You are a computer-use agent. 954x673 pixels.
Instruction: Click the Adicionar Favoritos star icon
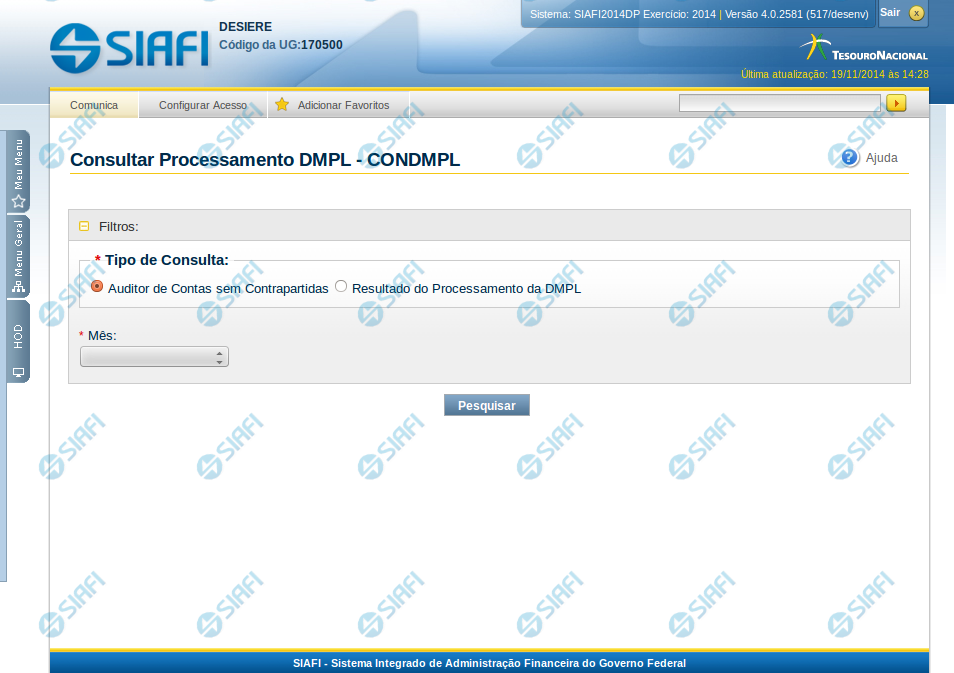point(282,105)
